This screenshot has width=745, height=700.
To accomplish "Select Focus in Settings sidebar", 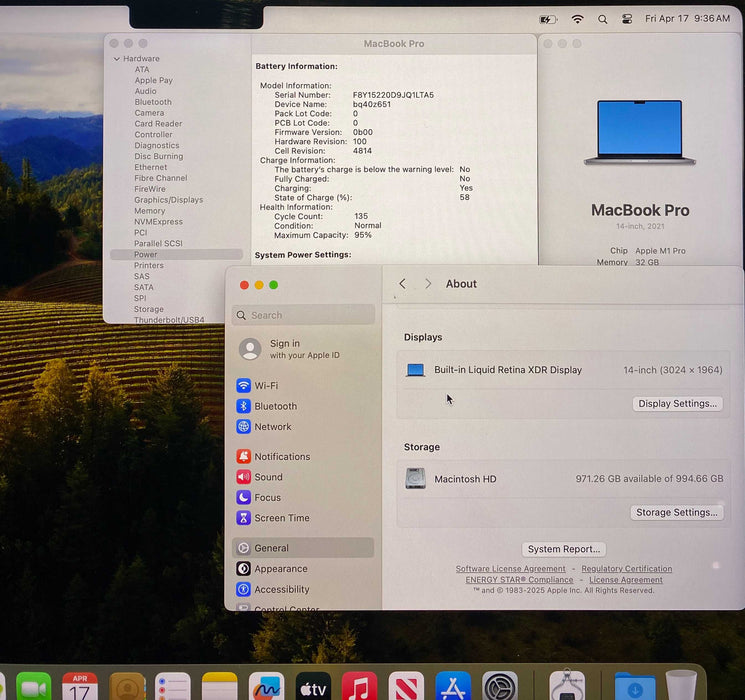I will tap(304, 498).
